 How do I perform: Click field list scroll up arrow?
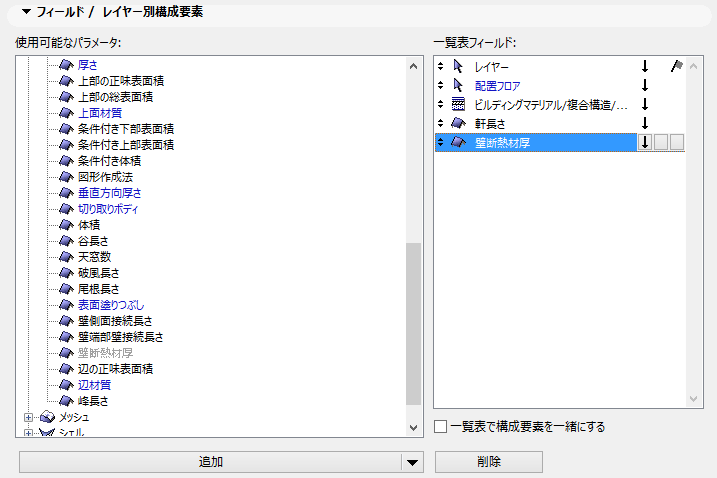pyautogui.click(x=693, y=66)
